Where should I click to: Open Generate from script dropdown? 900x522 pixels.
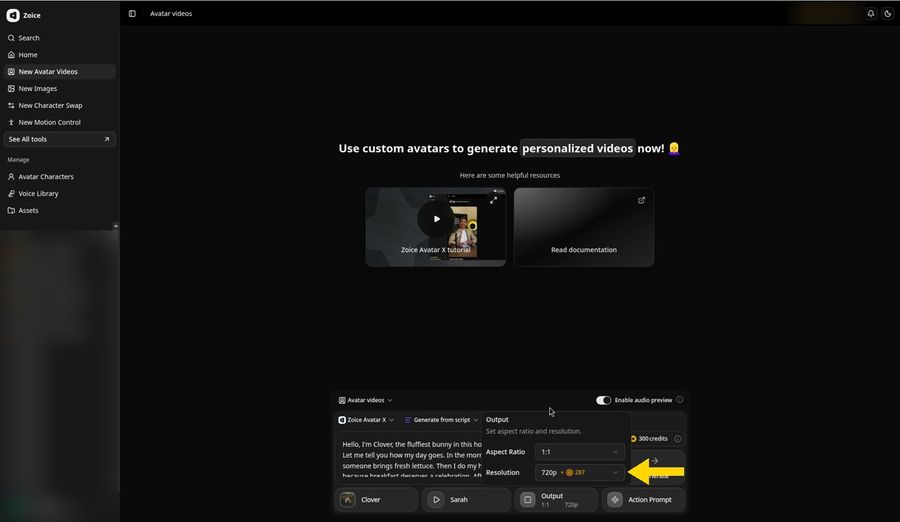441,420
